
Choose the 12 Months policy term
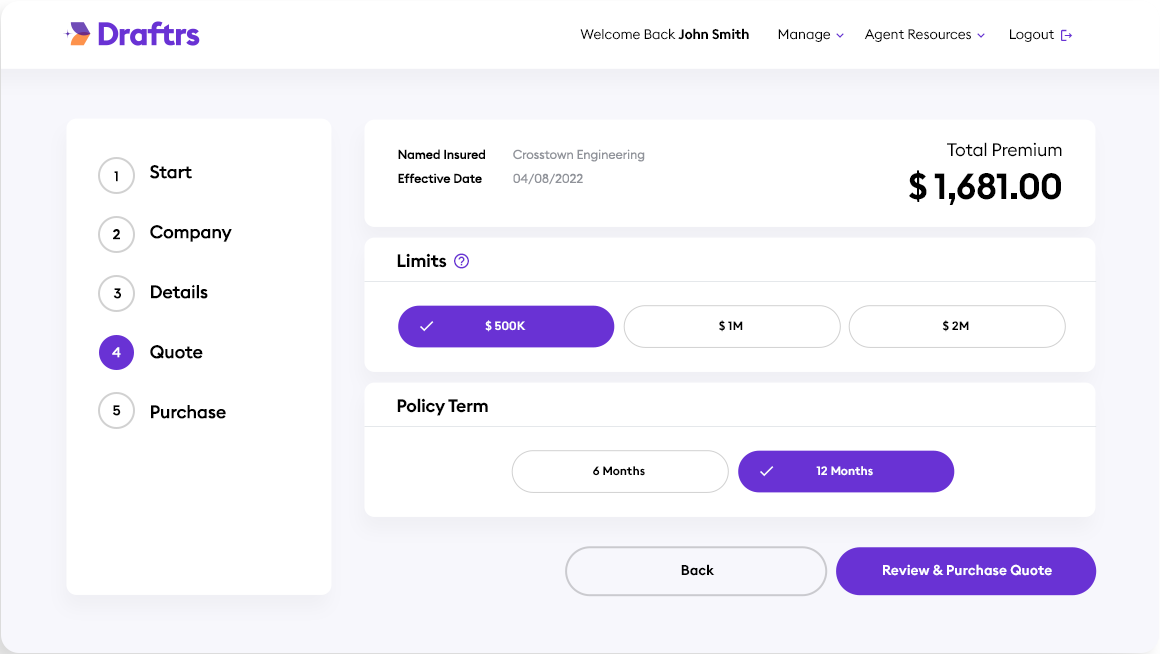[x=845, y=471]
